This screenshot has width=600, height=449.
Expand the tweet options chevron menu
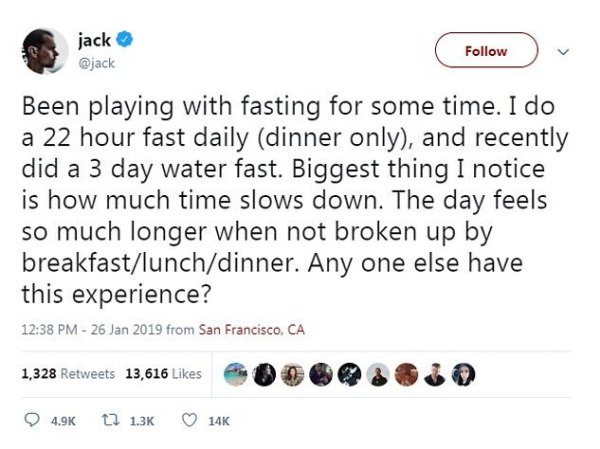[561, 50]
